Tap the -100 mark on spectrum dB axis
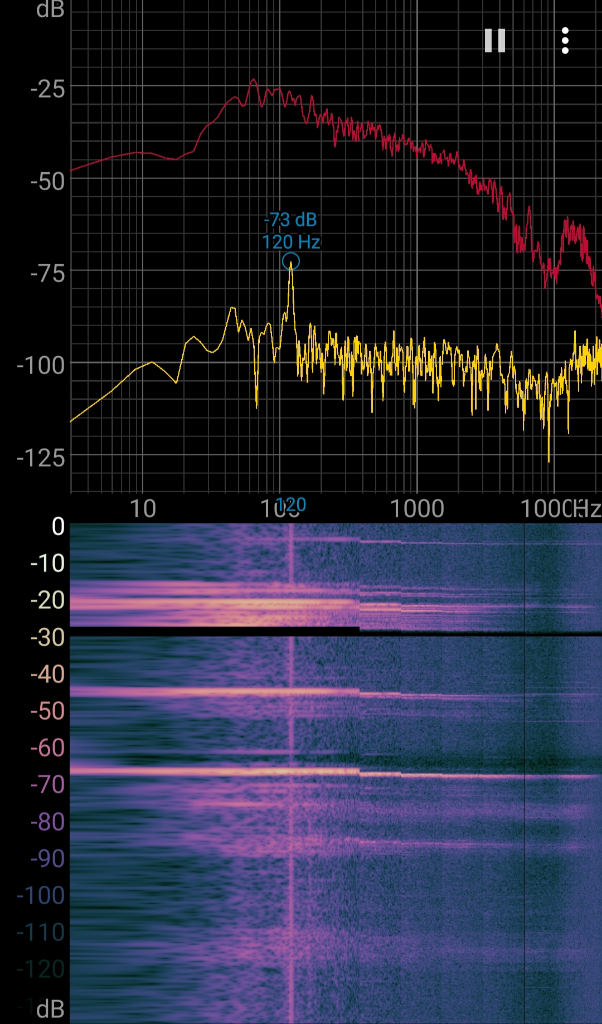Image resolution: width=602 pixels, height=1024 pixels. (x=42, y=364)
